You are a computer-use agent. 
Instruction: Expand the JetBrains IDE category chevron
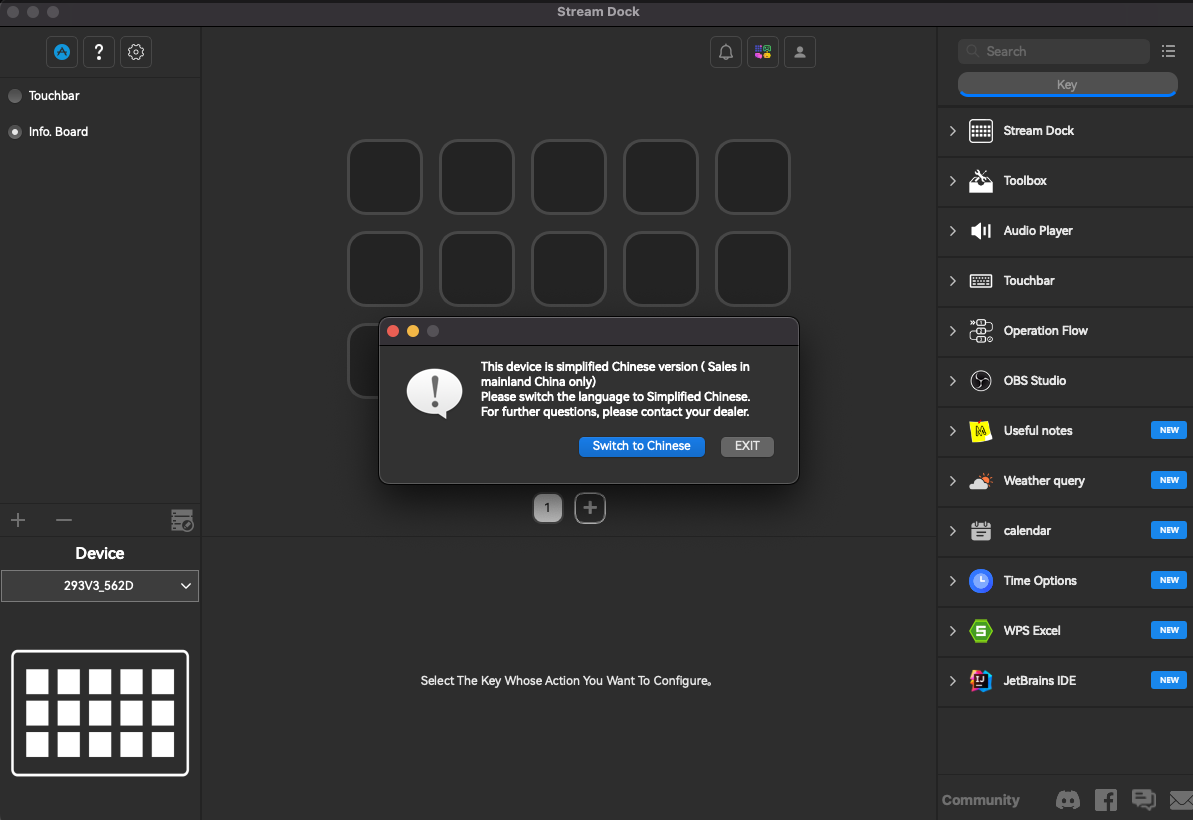coord(953,681)
